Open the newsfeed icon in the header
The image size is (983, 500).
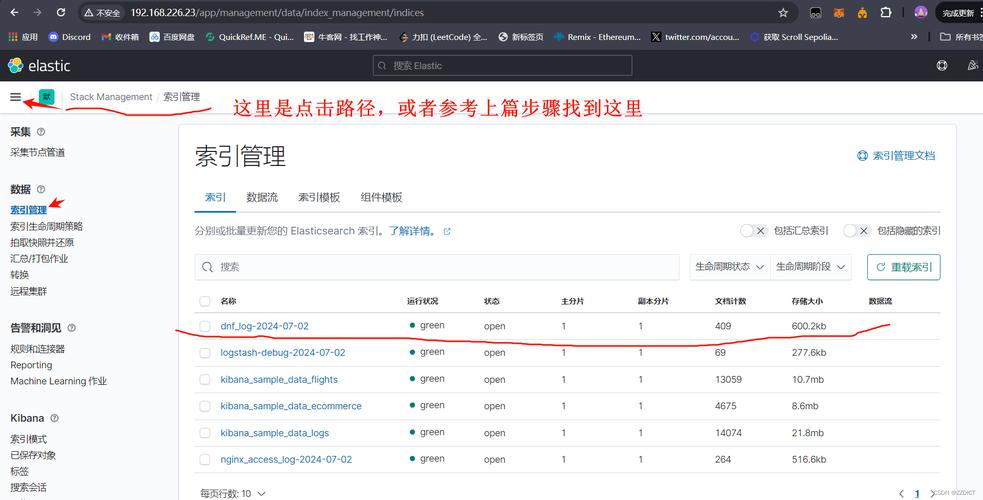[972, 65]
